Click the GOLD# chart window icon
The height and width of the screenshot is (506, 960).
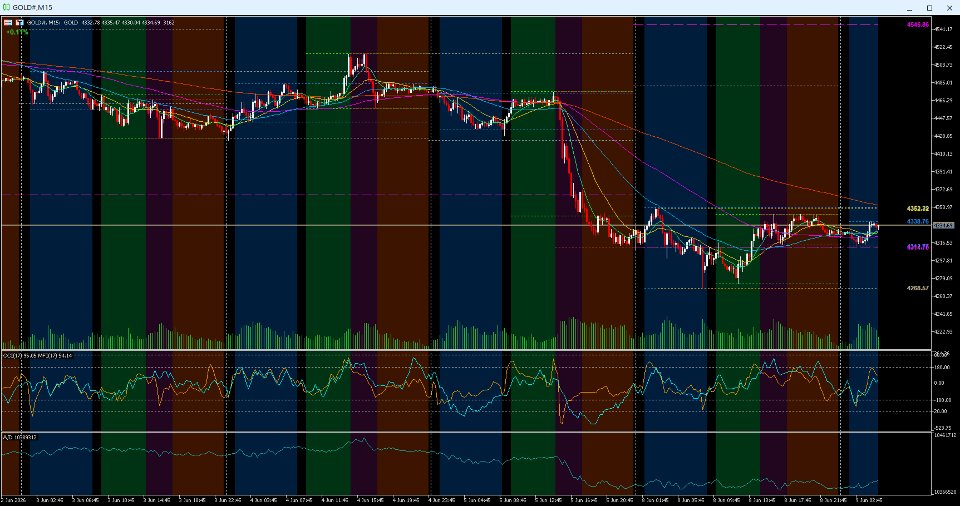(6, 7)
